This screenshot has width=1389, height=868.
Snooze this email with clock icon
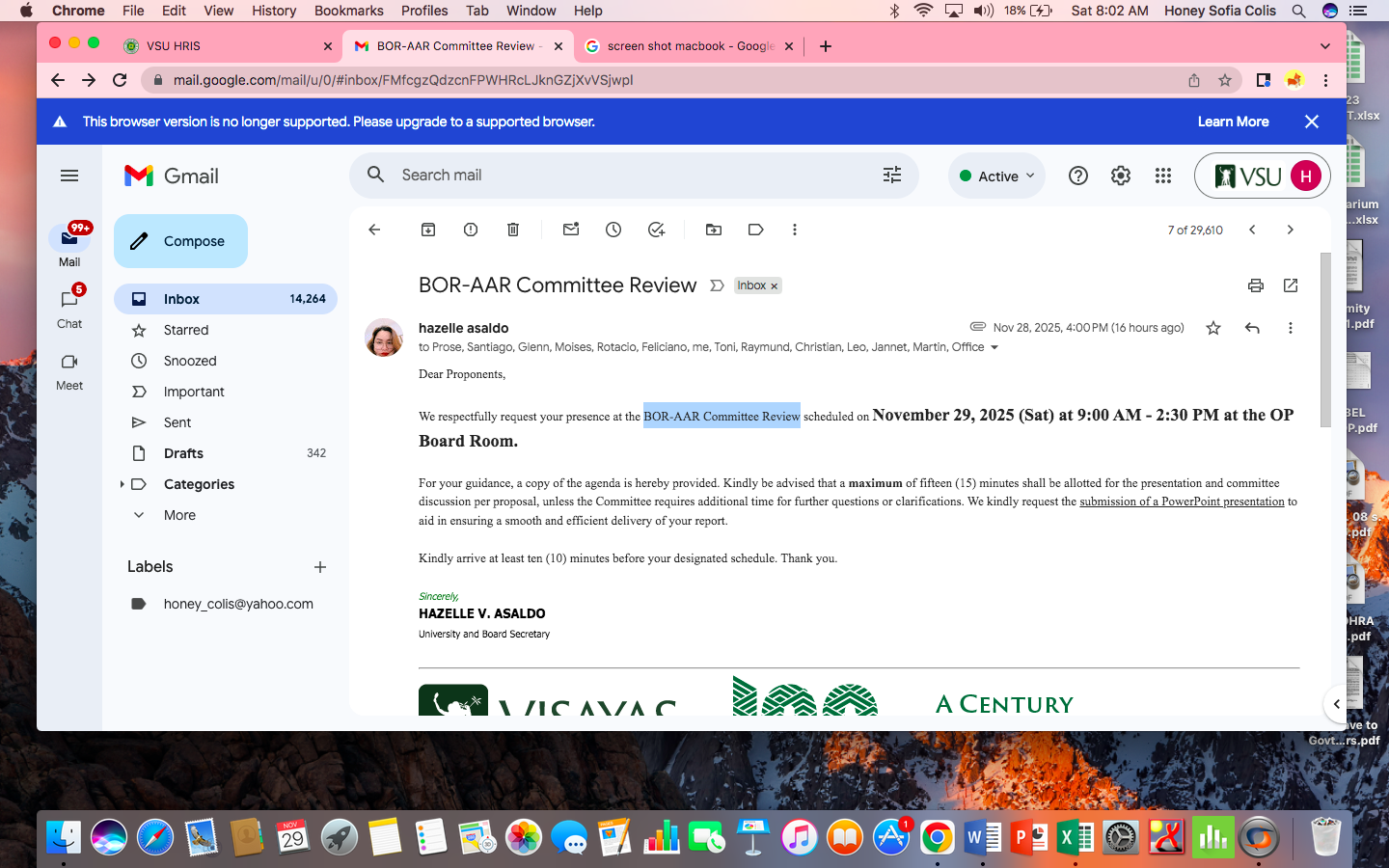point(613,230)
